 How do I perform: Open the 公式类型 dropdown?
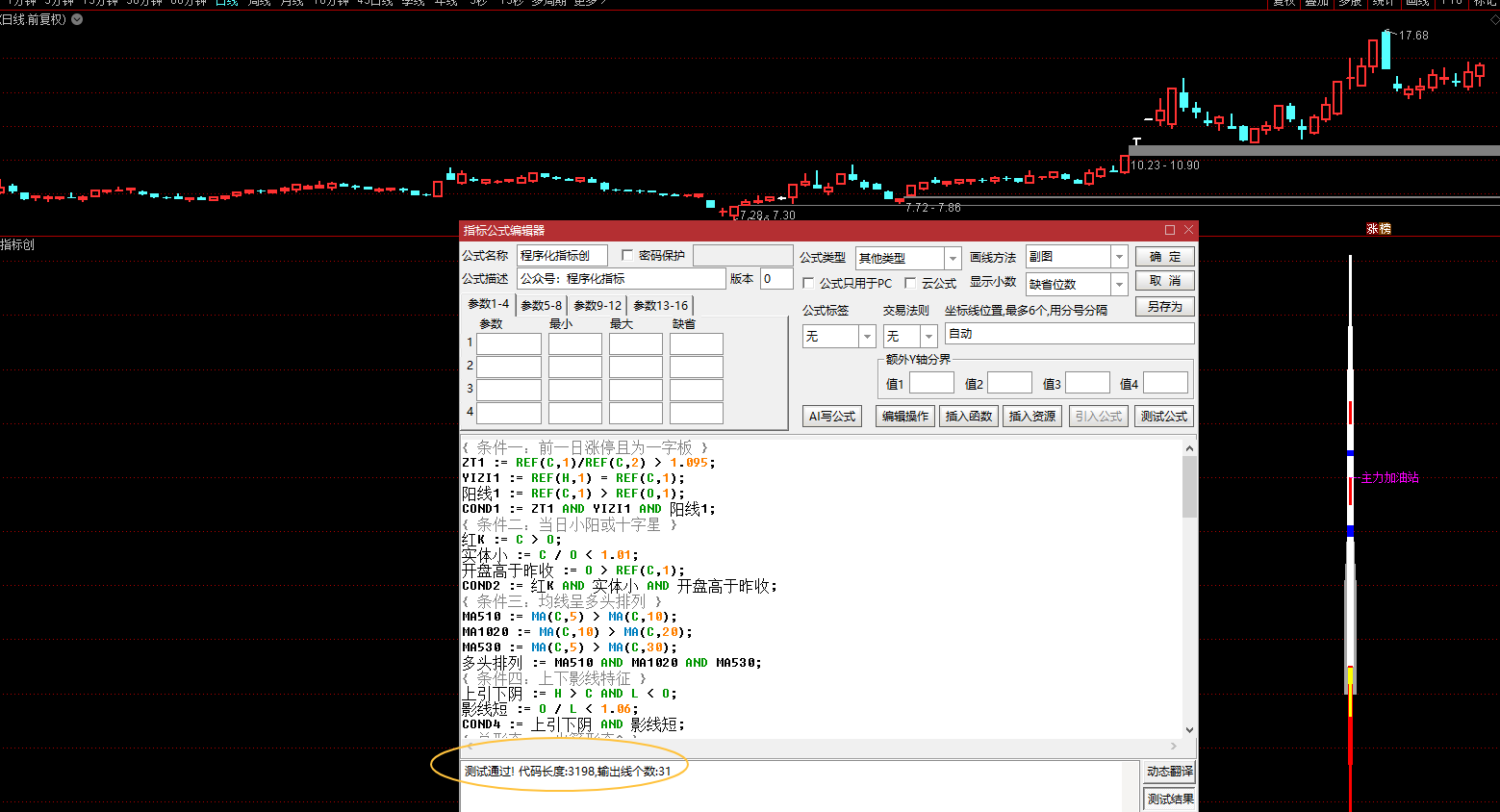pyautogui.click(x=953, y=258)
